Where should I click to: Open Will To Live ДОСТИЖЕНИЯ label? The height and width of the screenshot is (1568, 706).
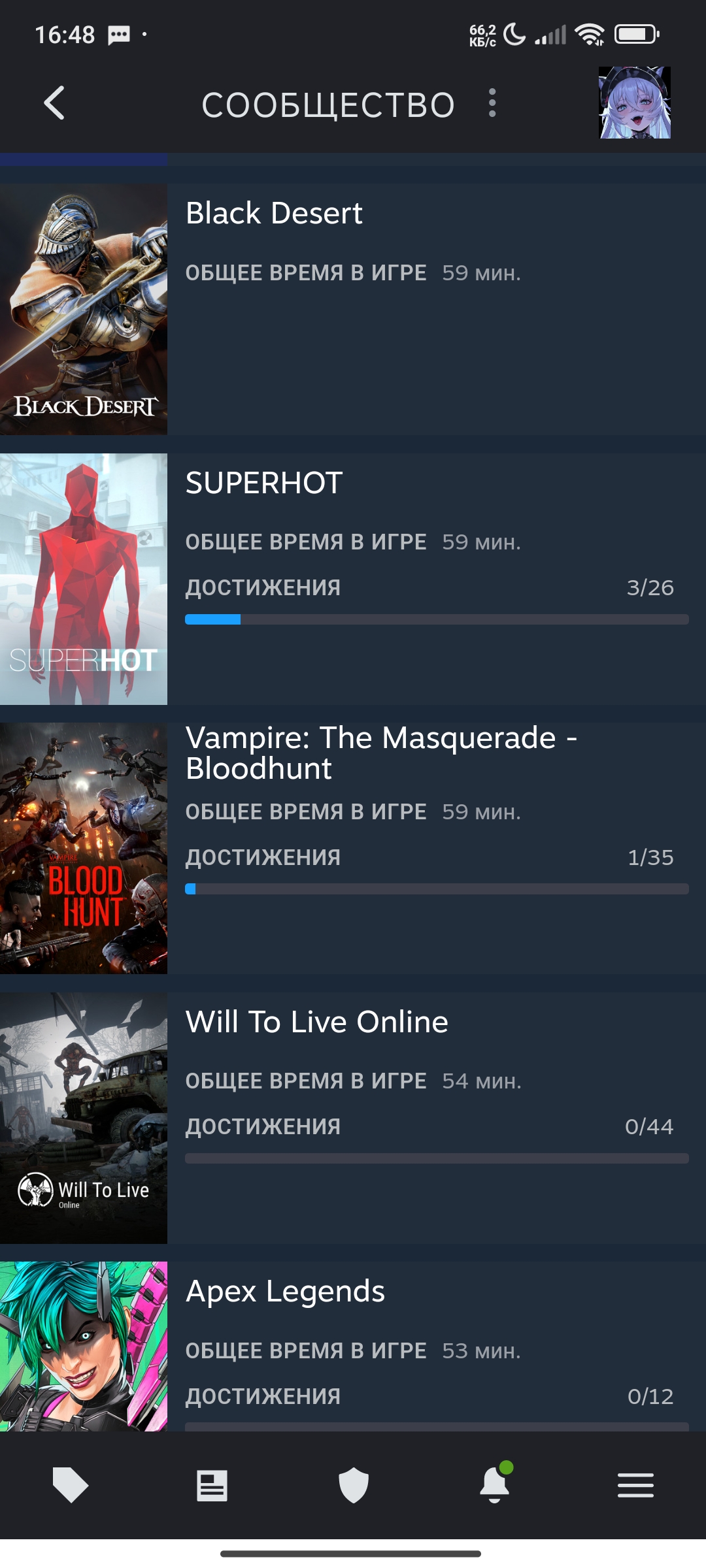[x=263, y=1126]
